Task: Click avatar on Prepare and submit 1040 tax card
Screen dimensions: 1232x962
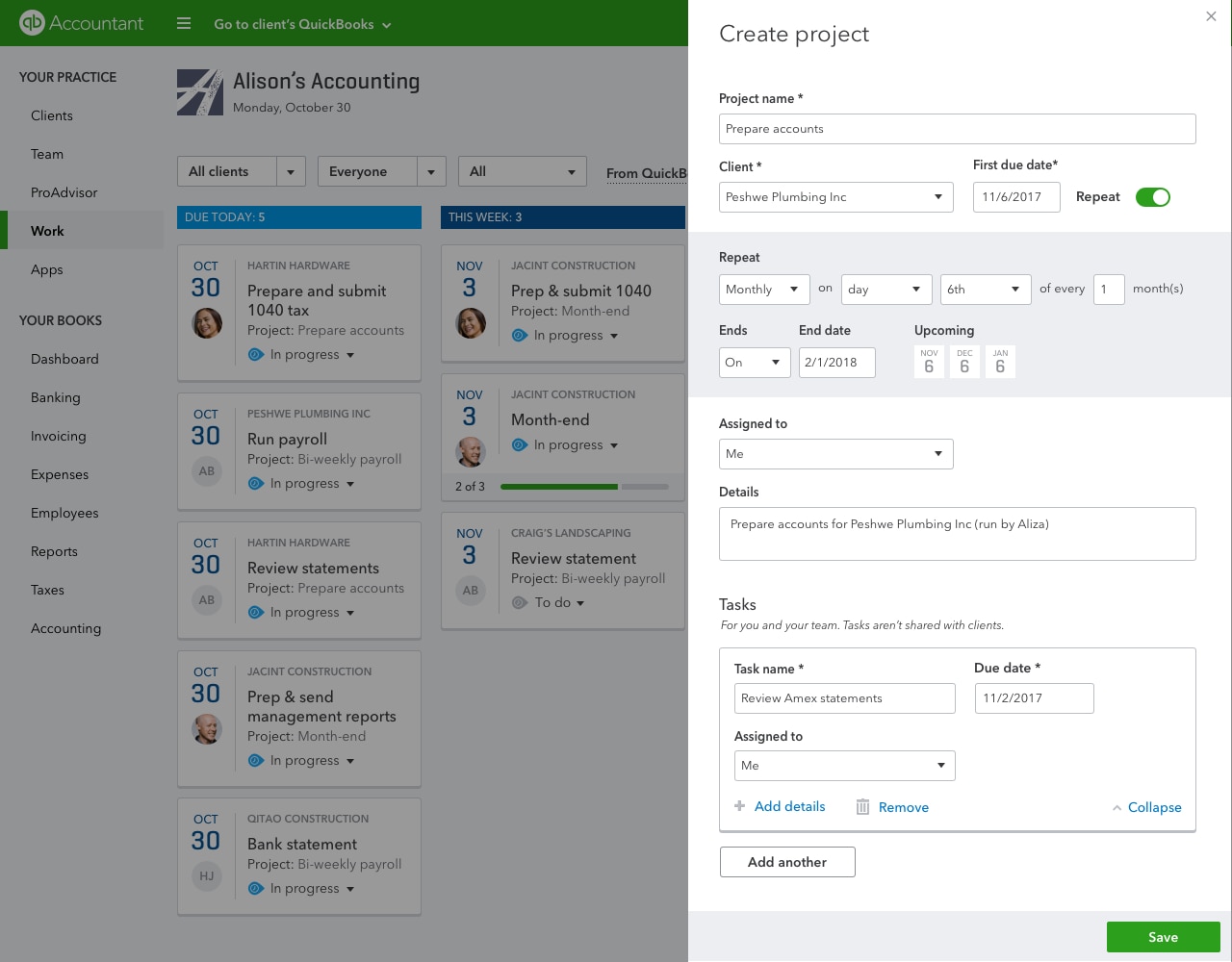Action: pyautogui.click(x=207, y=323)
